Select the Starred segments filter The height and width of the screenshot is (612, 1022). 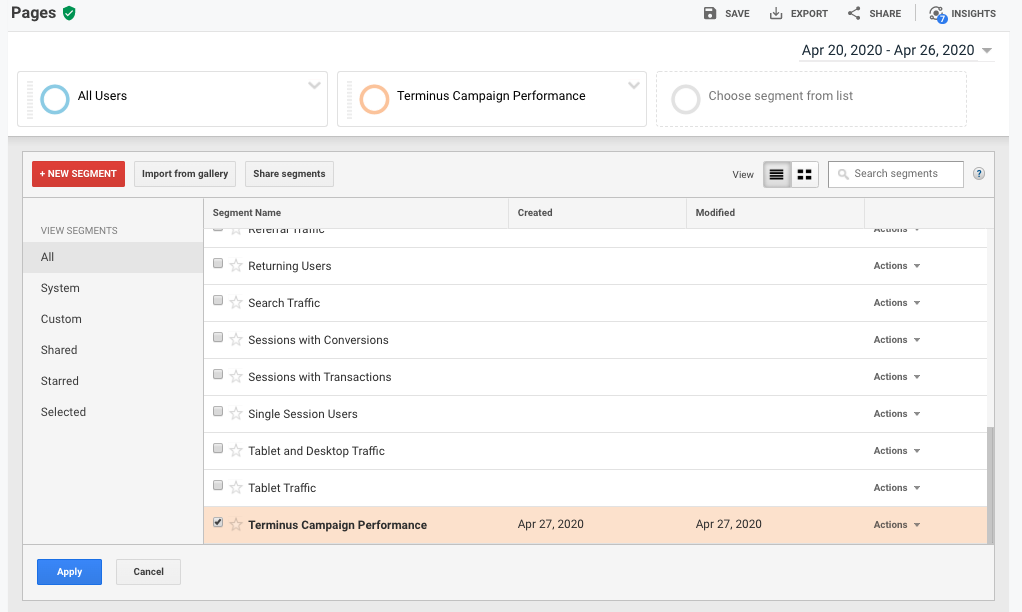pos(113,381)
